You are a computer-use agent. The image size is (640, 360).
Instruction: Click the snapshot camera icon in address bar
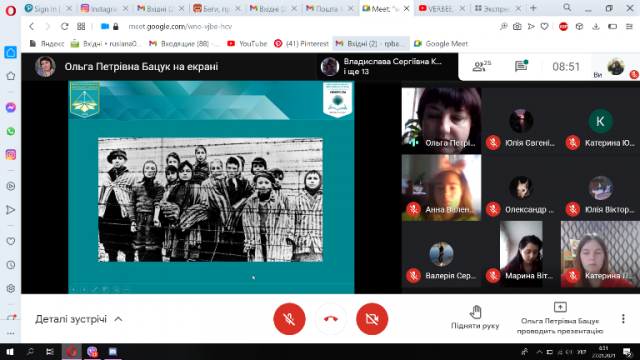point(517,27)
